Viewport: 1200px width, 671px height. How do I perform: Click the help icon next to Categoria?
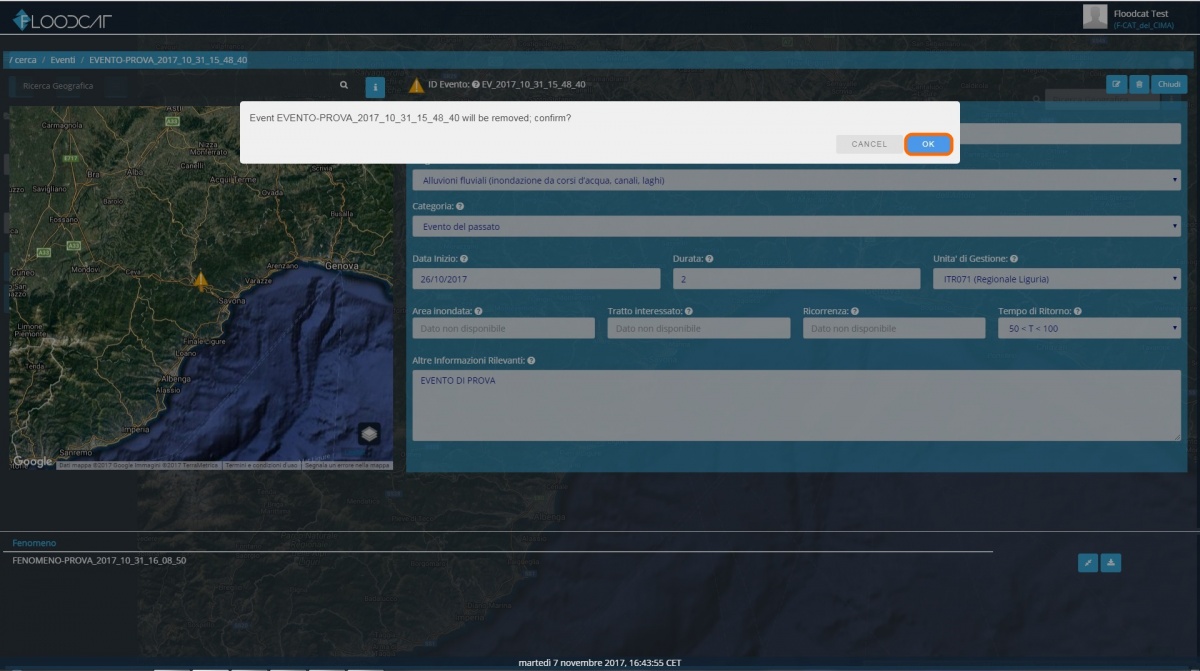[460, 206]
